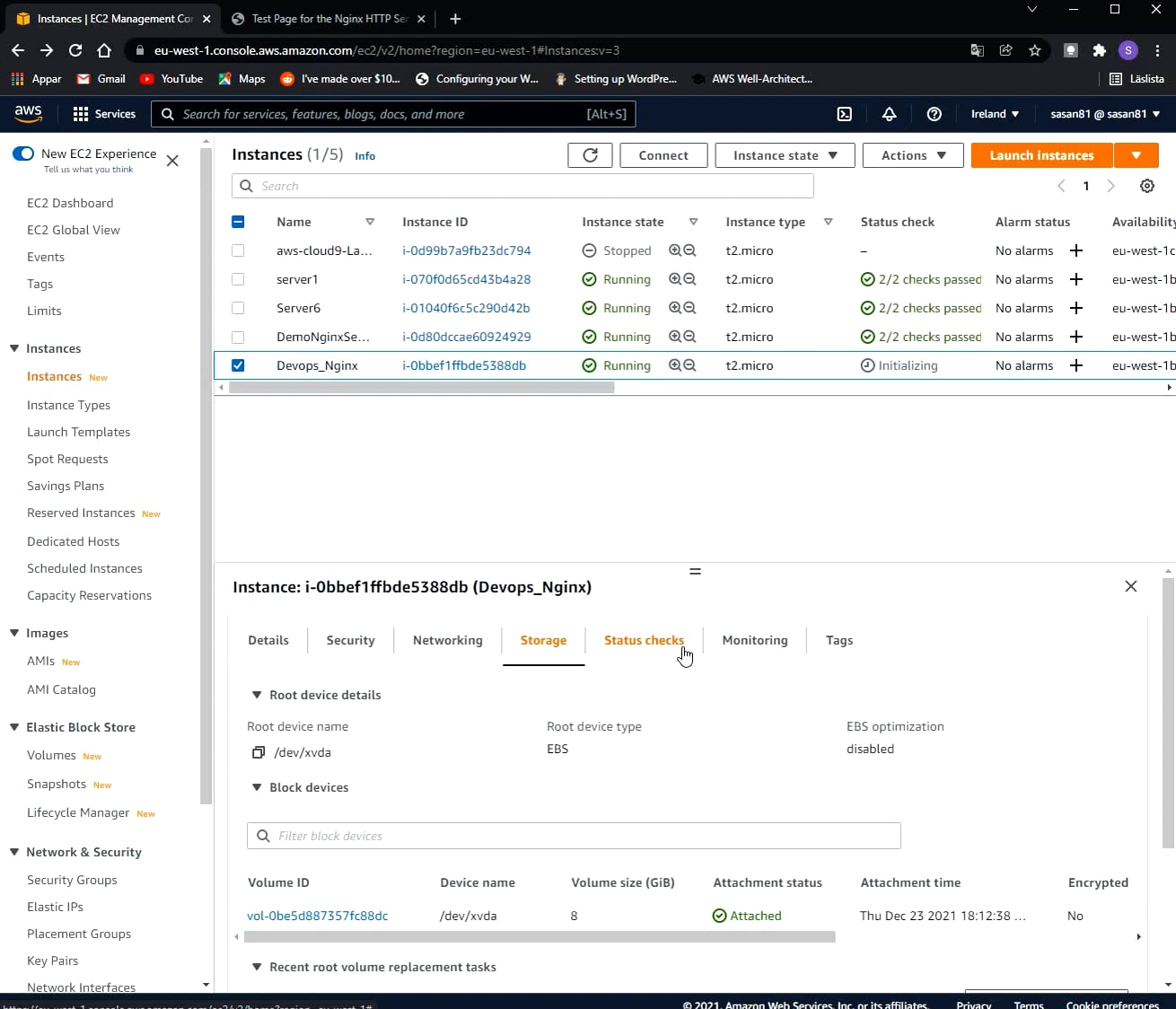Viewport: 1176px width, 1009px height.
Task: Click Launch instances button
Action: click(x=1042, y=155)
